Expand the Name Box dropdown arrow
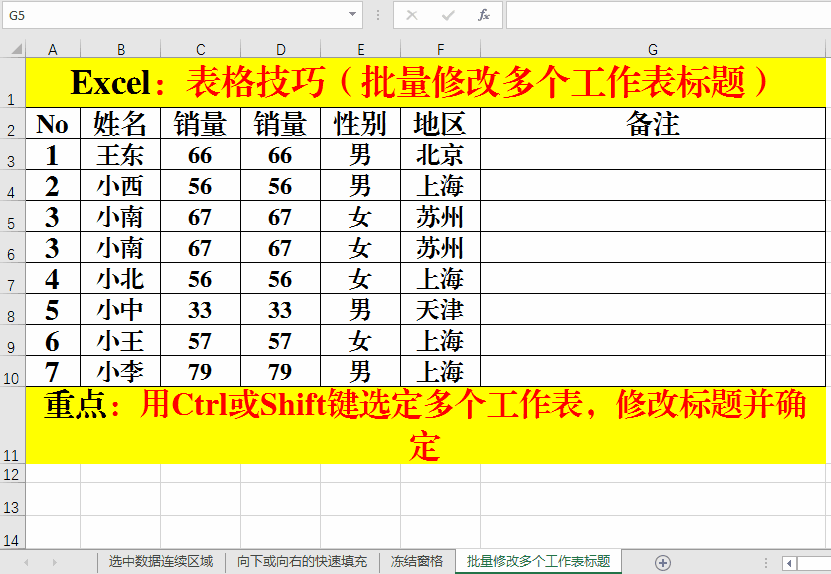The width and height of the screenshot is (831, 574). pos(352,14)
